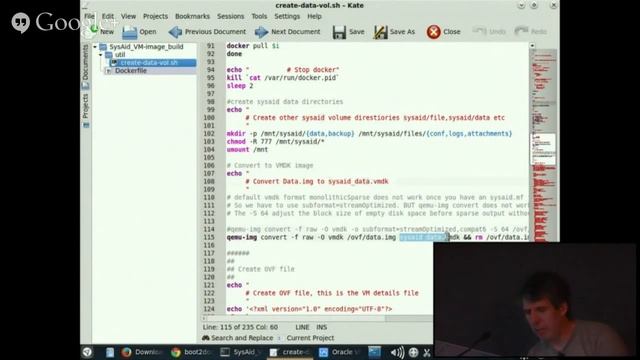This screenshot has height=360, width=640.
Task: Open the Projects side panel
Action: [85, 111]
